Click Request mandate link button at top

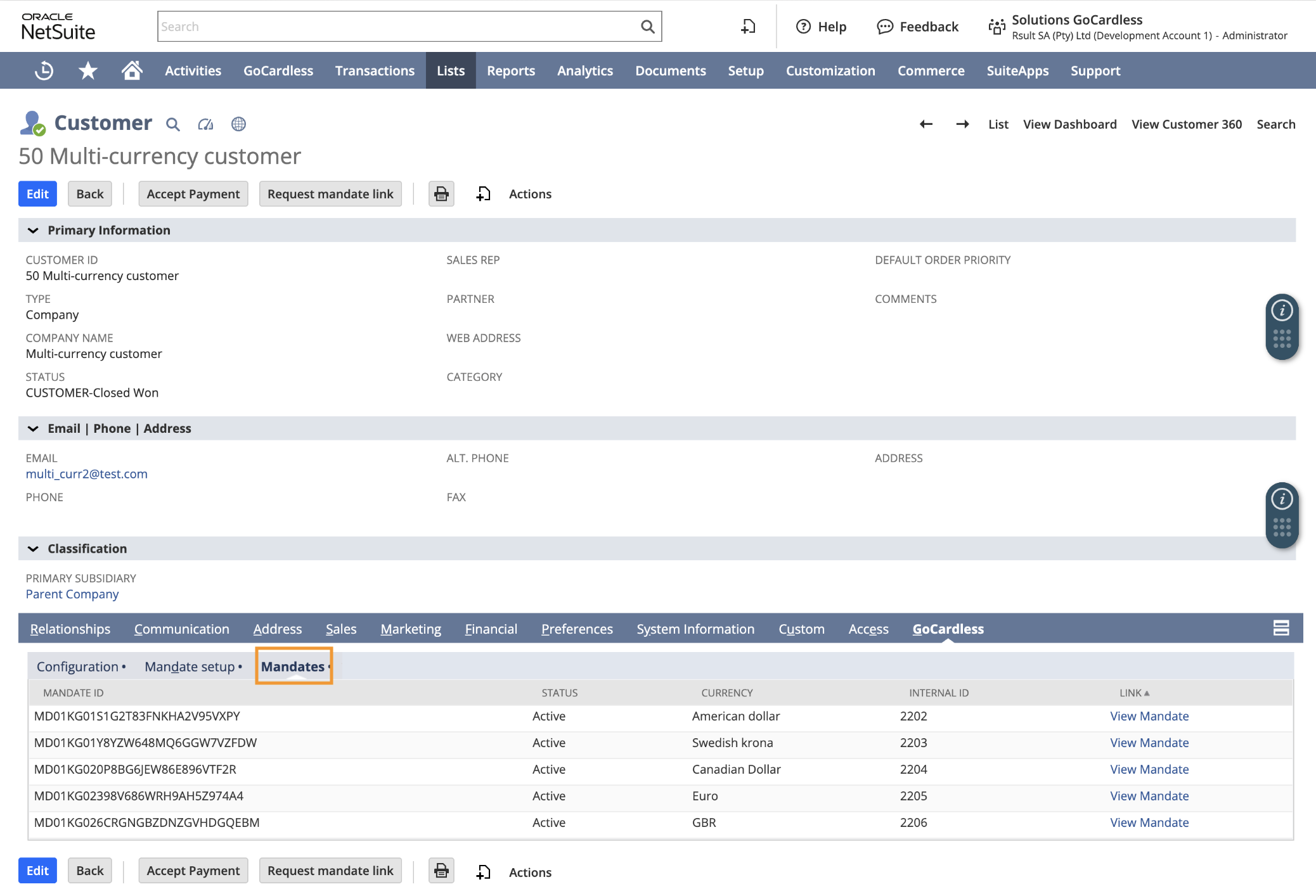point(330,194)
